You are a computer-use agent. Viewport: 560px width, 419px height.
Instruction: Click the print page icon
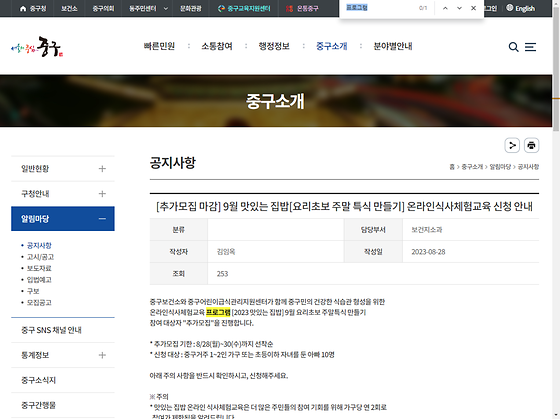[531, 145]
